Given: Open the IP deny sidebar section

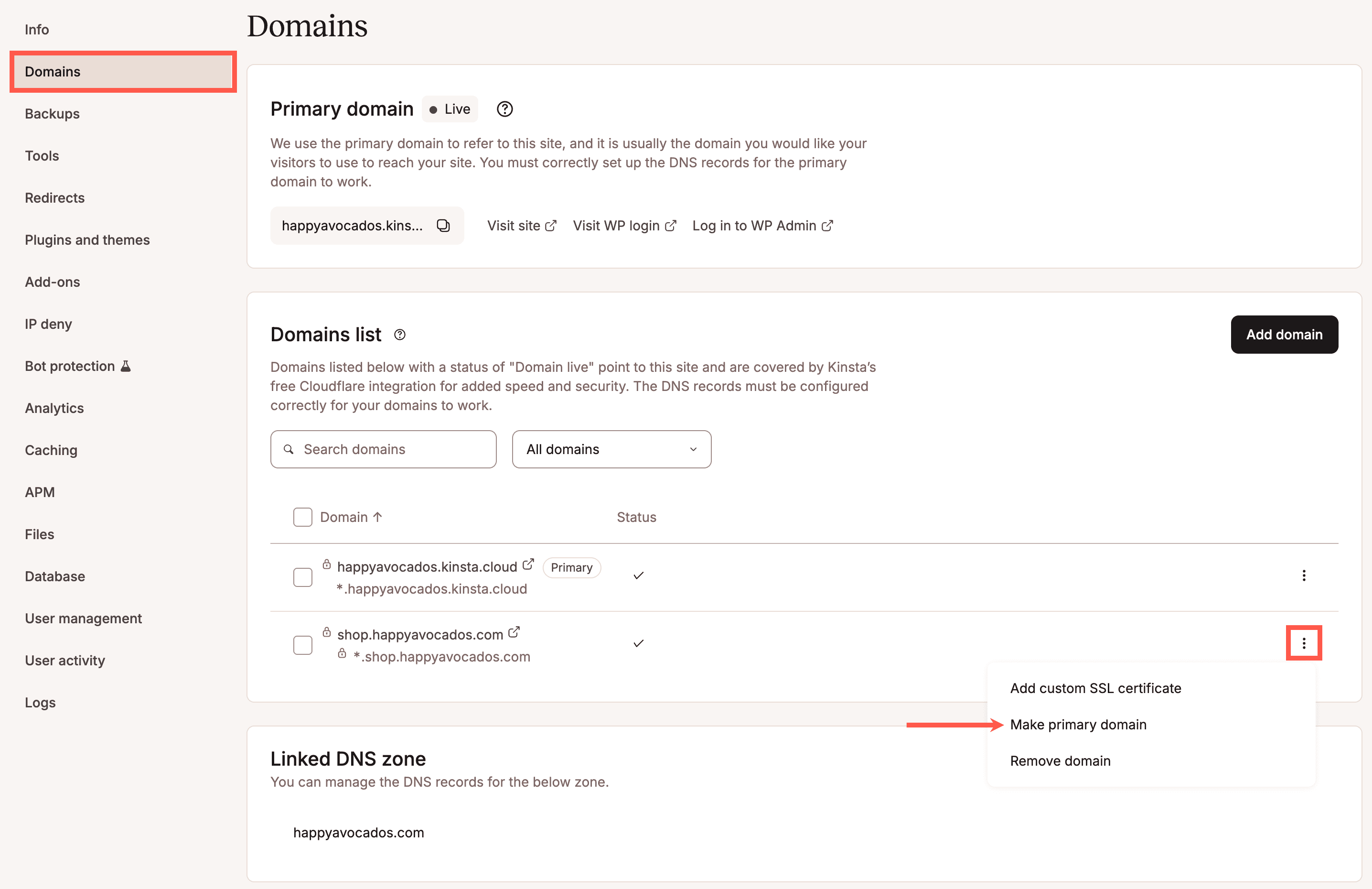Looking at the screenshot, I should [x=48, y=324].
